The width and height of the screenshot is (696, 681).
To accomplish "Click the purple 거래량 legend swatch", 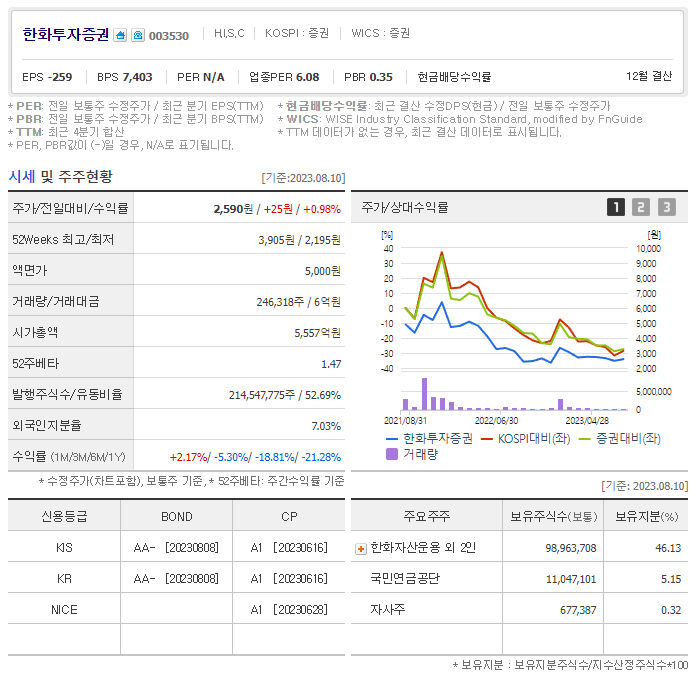I will [392, 454].
